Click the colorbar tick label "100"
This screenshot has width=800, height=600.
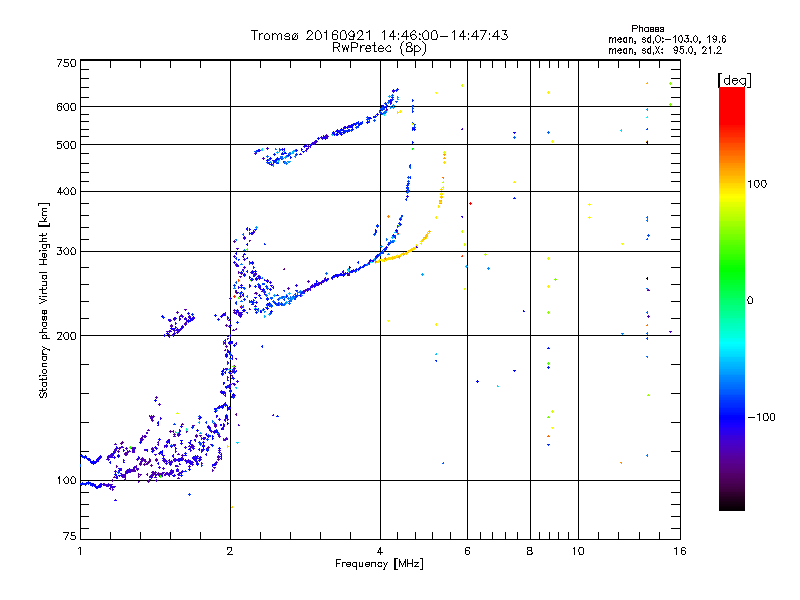(757, 184)
